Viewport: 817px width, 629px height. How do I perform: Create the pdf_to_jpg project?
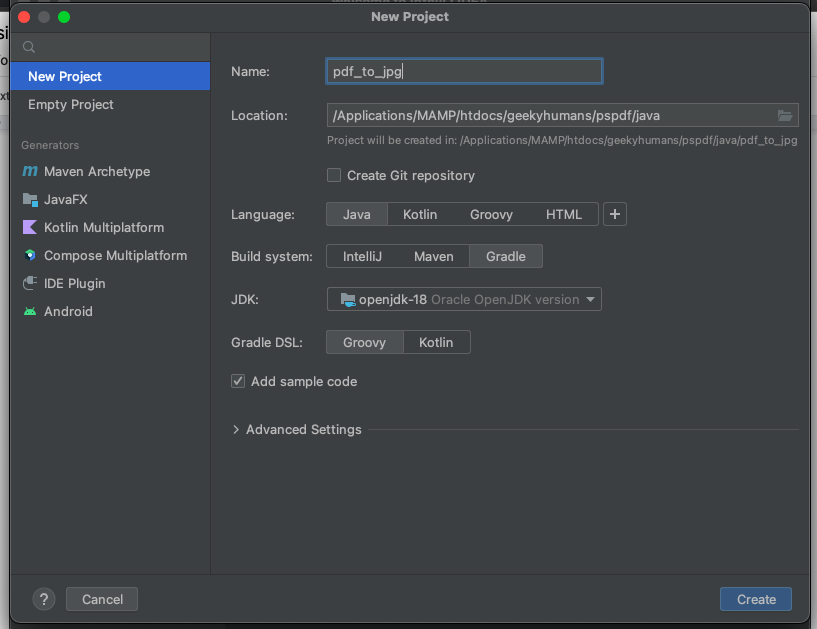(x=755, y=599)
